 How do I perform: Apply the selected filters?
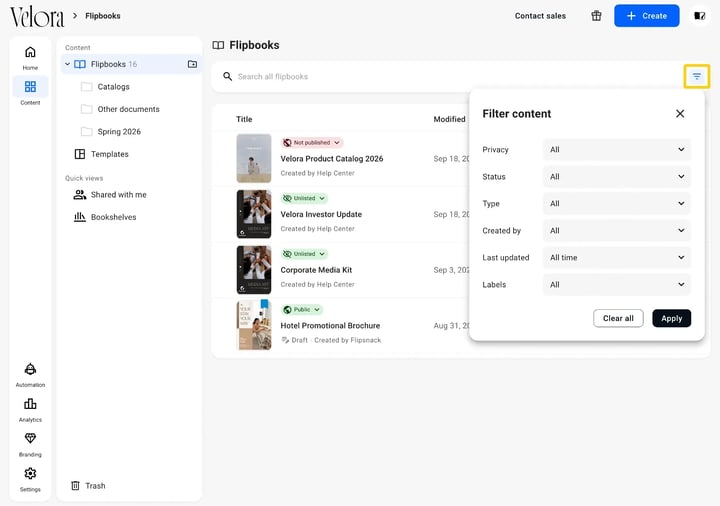pyautogui.click(x=671, y=318)
